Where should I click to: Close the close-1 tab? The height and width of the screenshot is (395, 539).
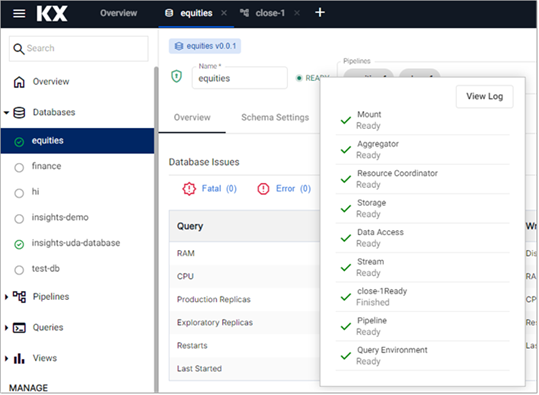pyautogui.click(x=297, y=13)
